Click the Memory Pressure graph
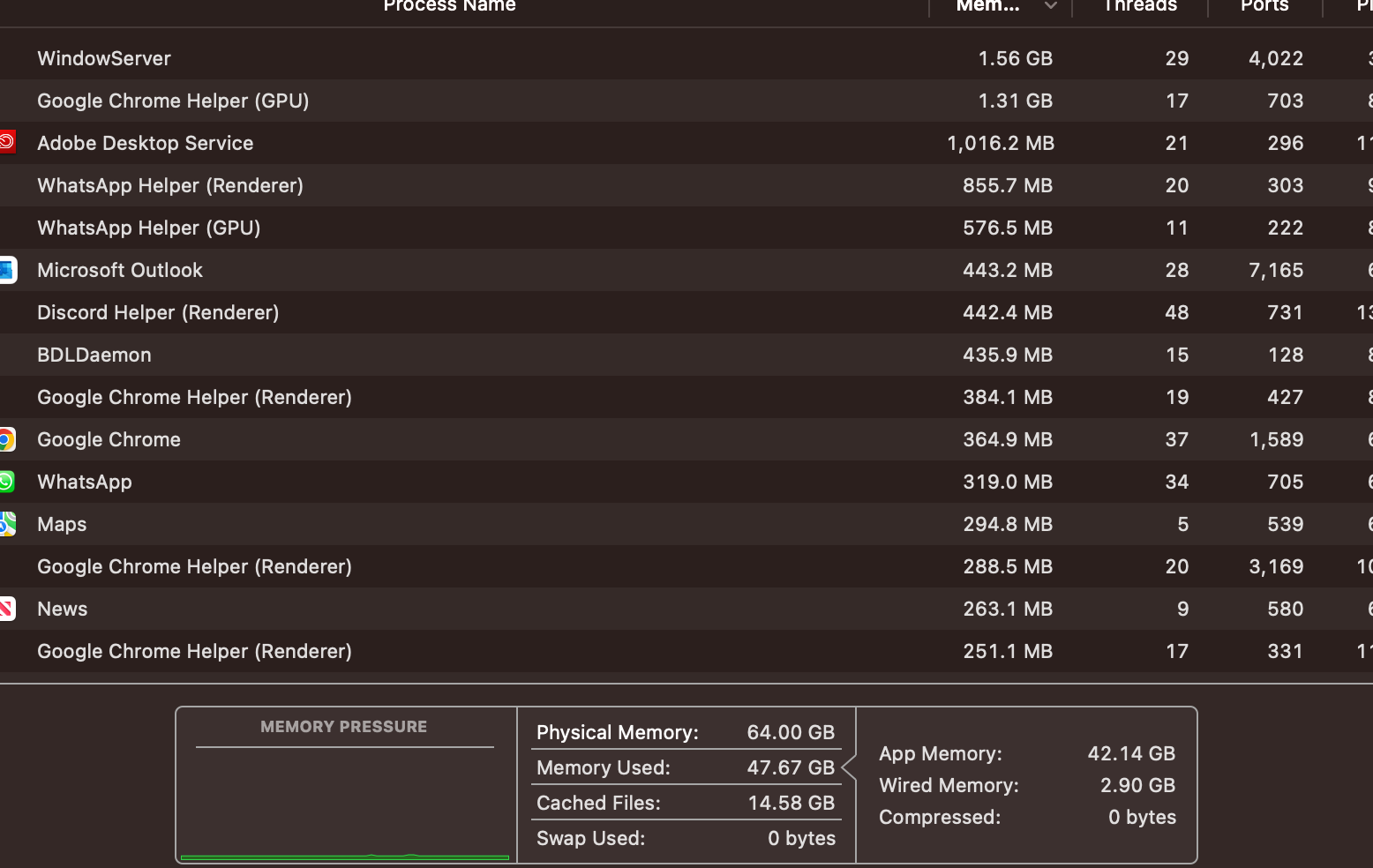 [x=345, y=804]
